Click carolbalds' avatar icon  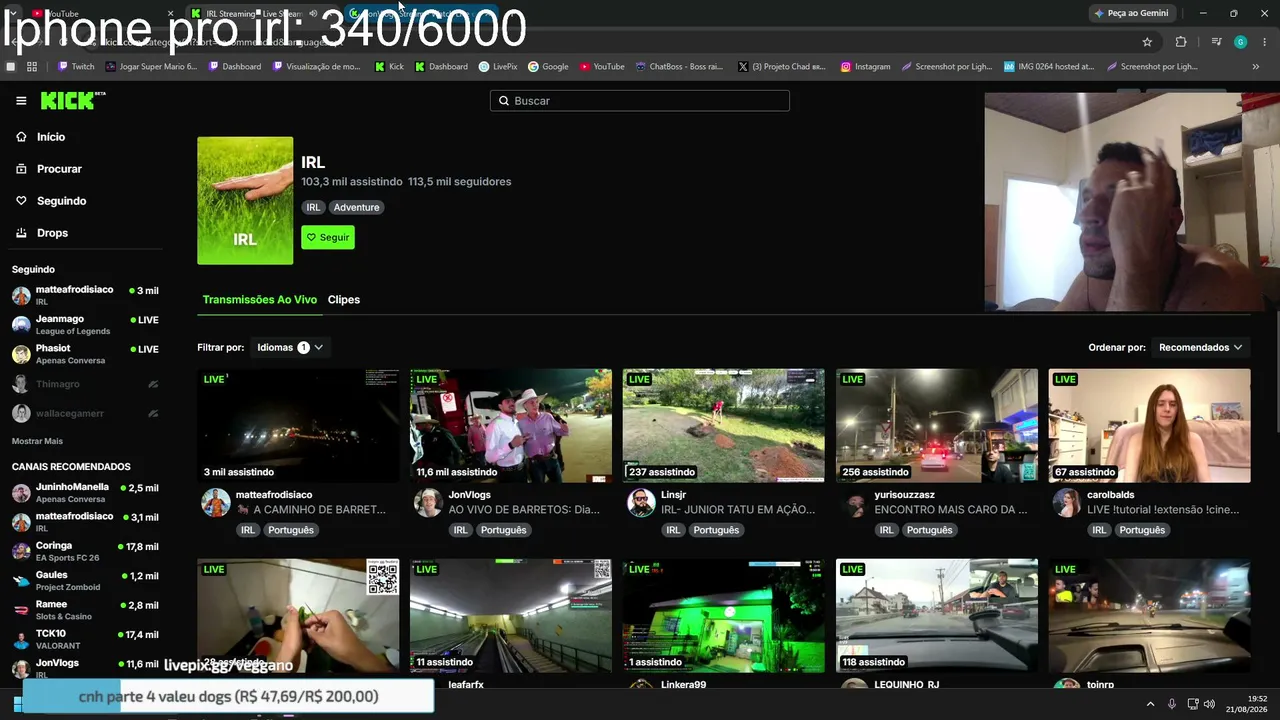point(1066,503)
